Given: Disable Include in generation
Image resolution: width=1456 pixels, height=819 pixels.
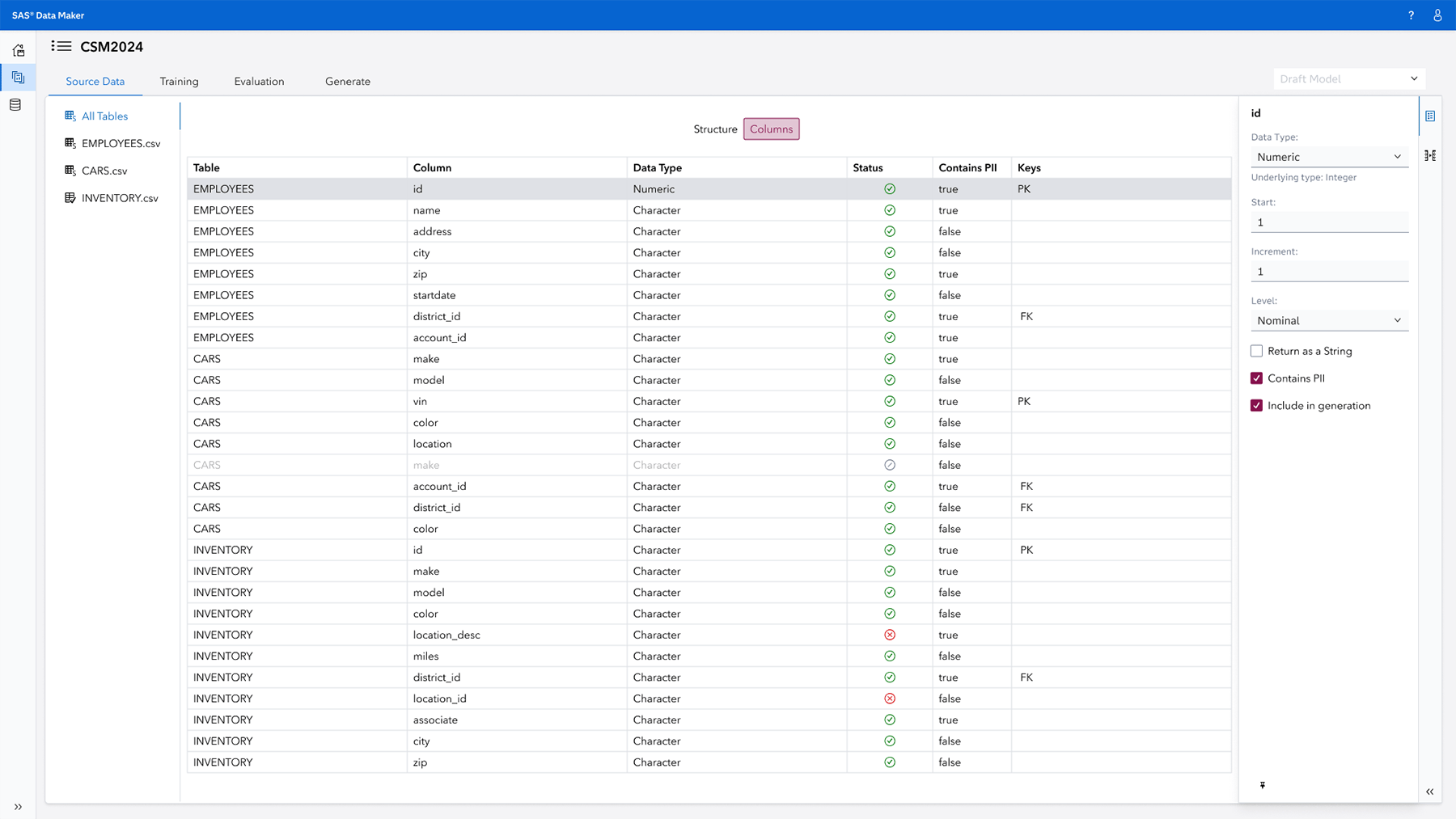Looking at the screenshot, I should [1257, 405].
